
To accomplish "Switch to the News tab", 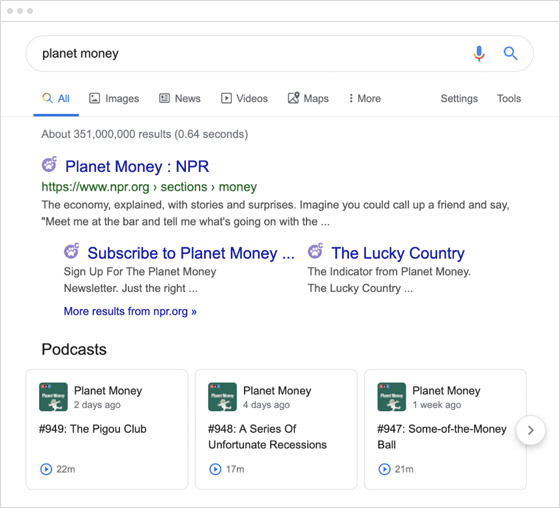I will coord(180,98).
